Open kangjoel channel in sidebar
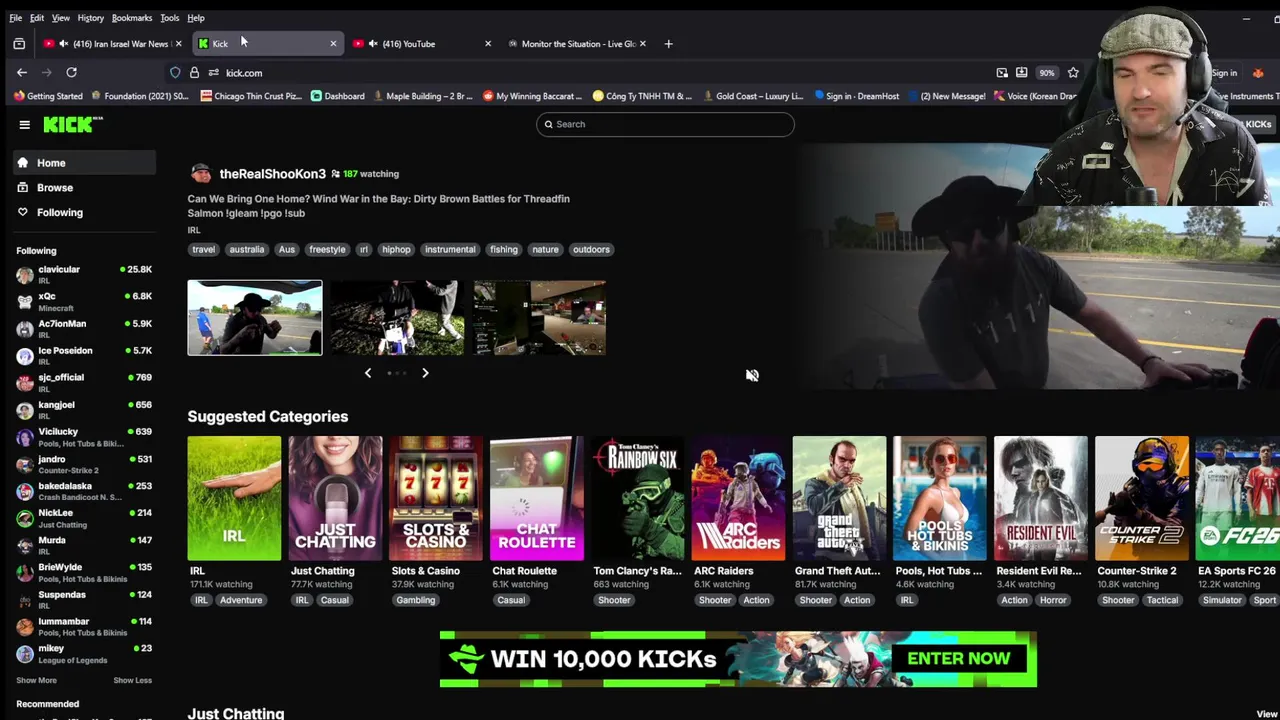1280x720 pixels. pos(84,410)
